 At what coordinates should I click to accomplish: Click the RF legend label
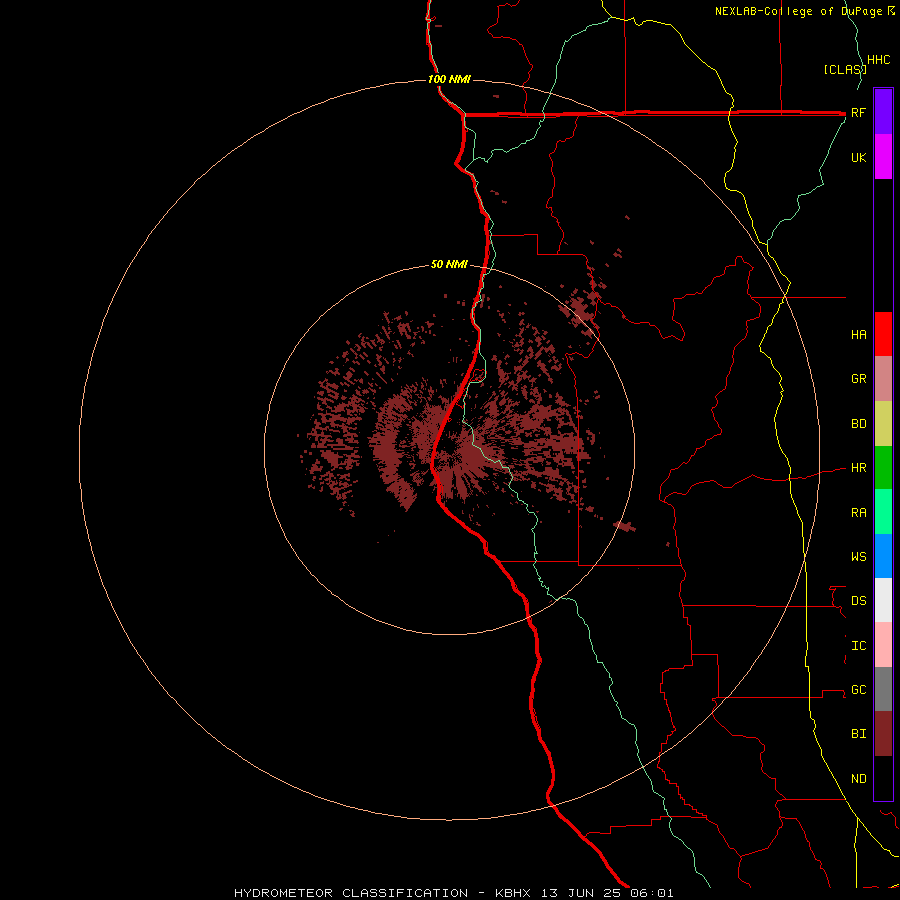859,112
